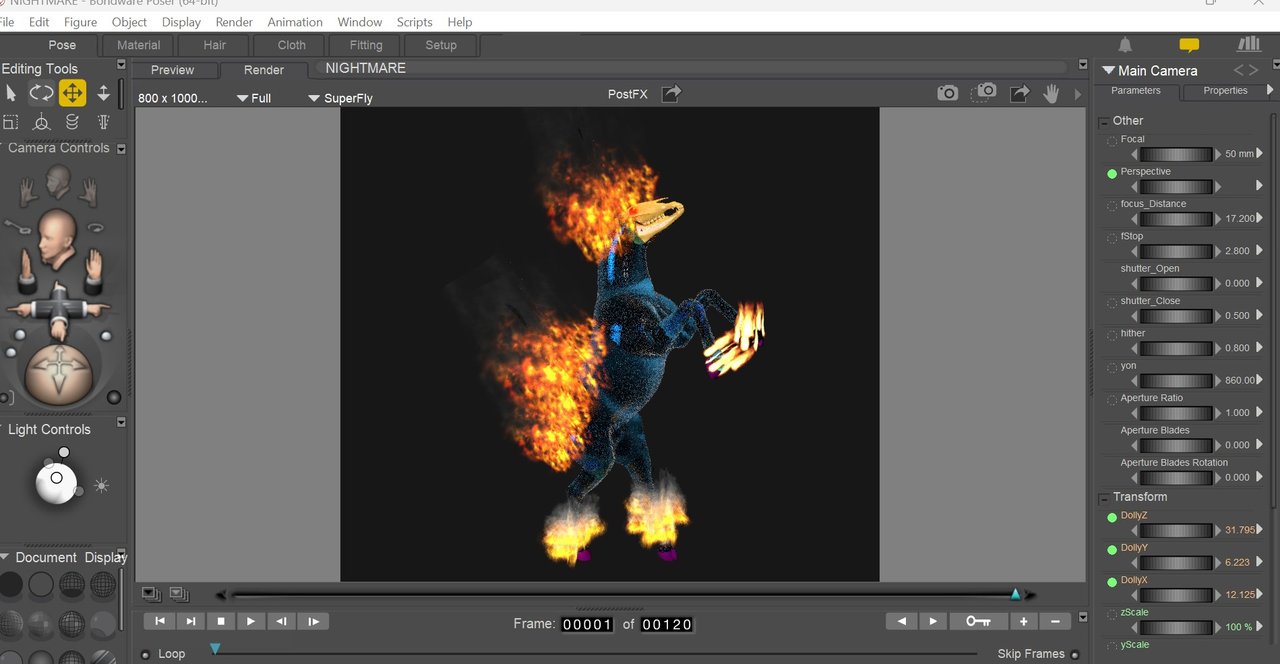
Task: Toggle the DollyZ animation green dot
Action: click(x=1112, y=517)
